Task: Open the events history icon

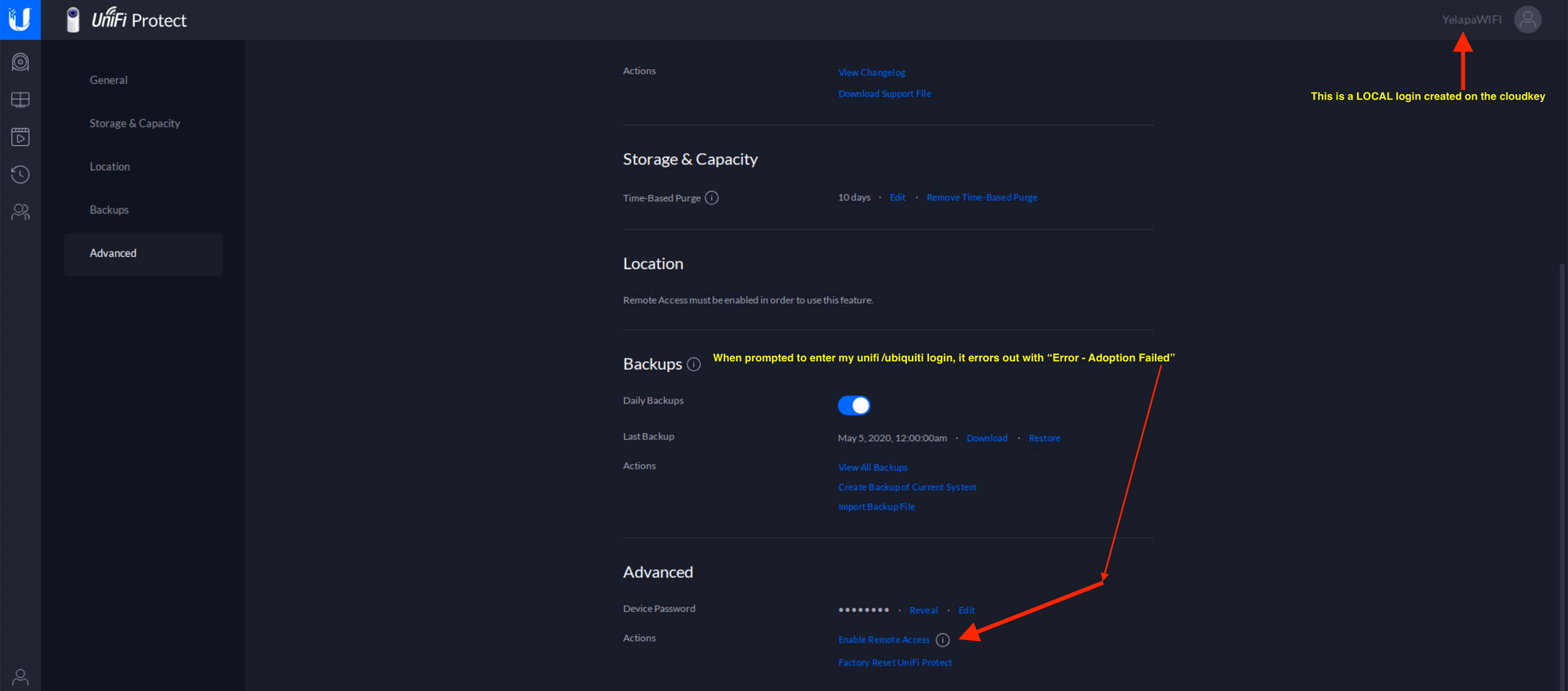Action: click(20, 174)
